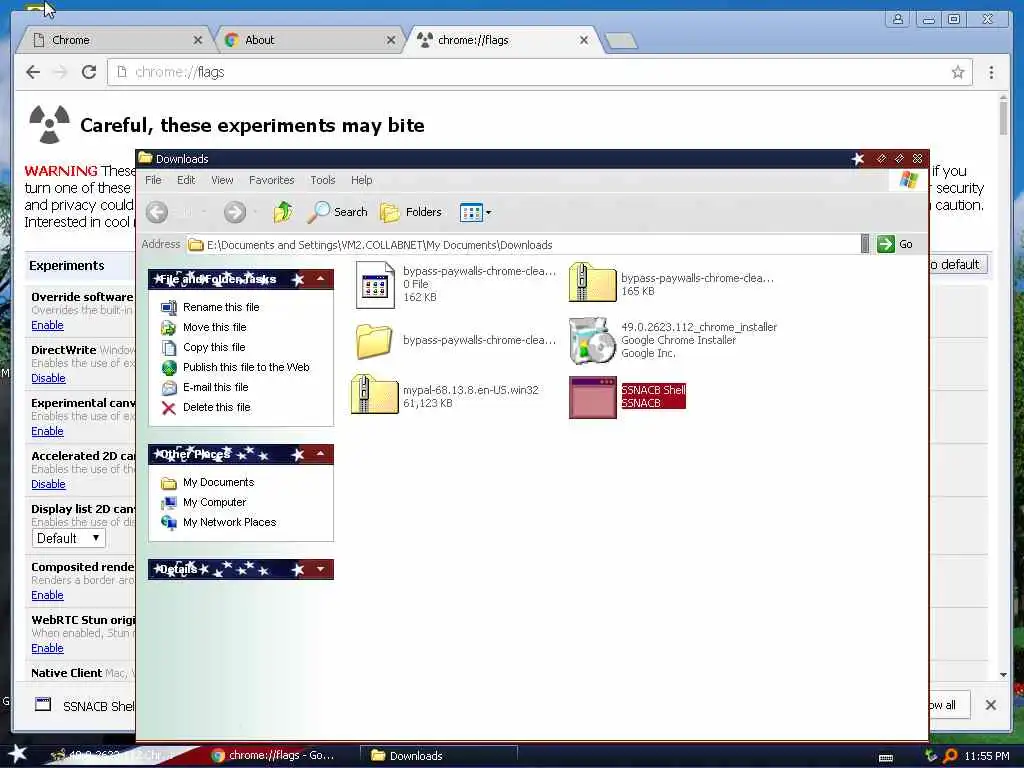Click Move this file task
1024x768 pixels.
click(214, 327)
